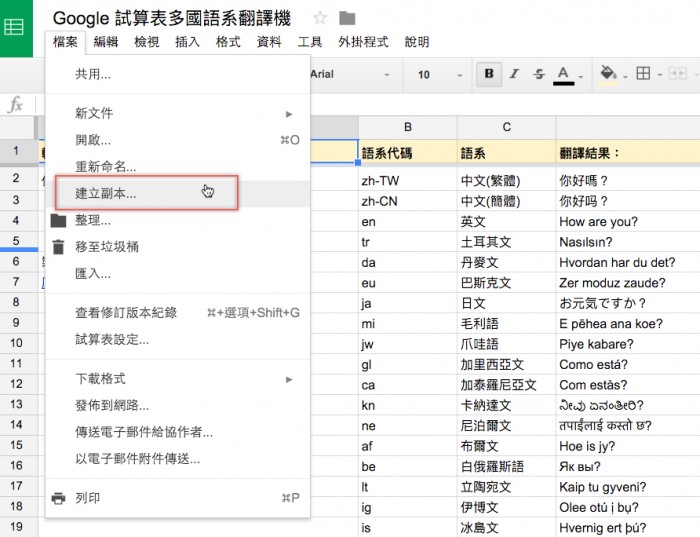Open the Google Sheets home icon
Screen dimensions: 700x537
[x=16, y=27]
